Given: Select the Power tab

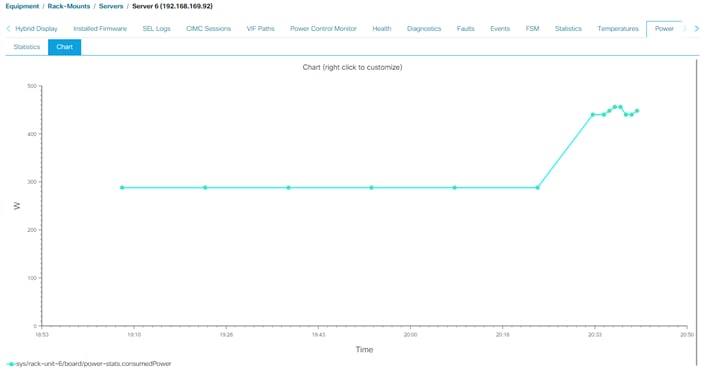Looking at the screenshot, I should tap(664, 29).
